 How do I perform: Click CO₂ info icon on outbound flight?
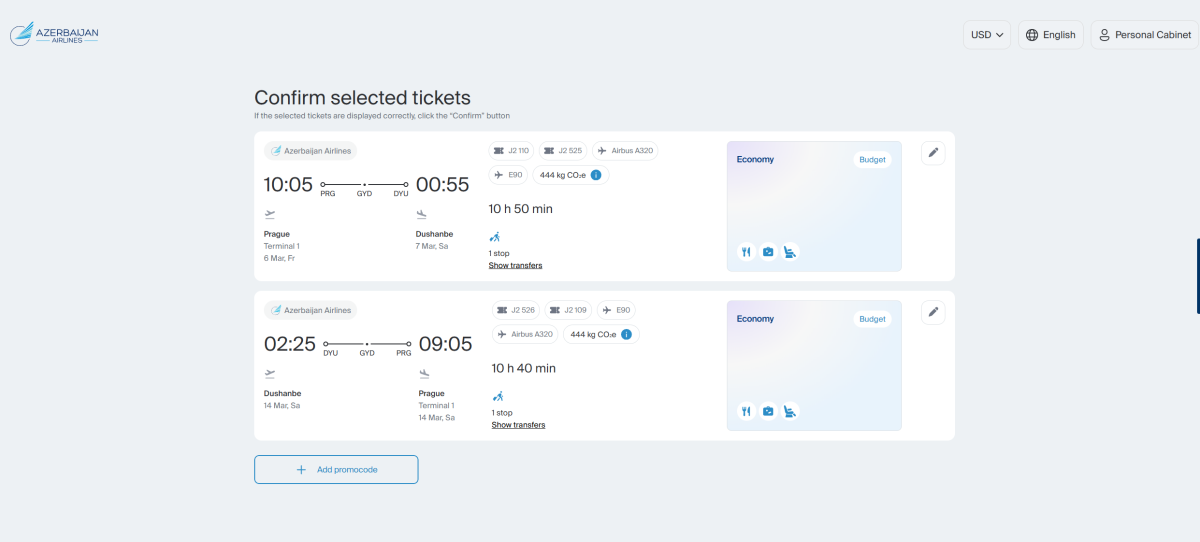pyautogui.click(x=596, y=175)
